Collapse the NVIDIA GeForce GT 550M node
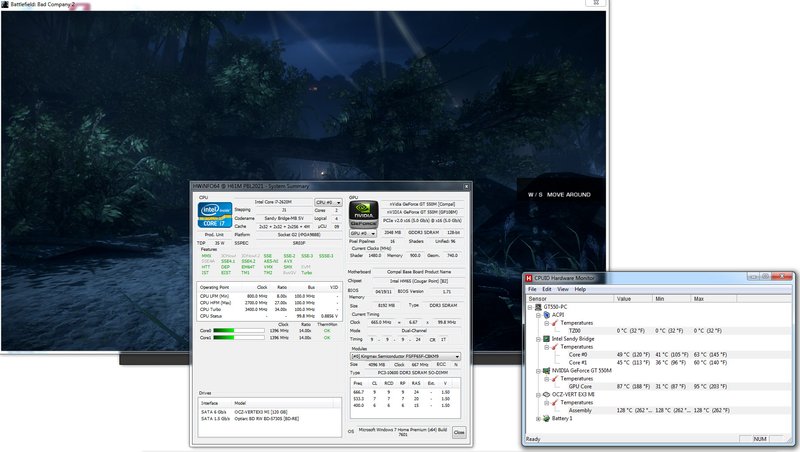Viewport: 800px width, 452px height. (x=538, y=371)
